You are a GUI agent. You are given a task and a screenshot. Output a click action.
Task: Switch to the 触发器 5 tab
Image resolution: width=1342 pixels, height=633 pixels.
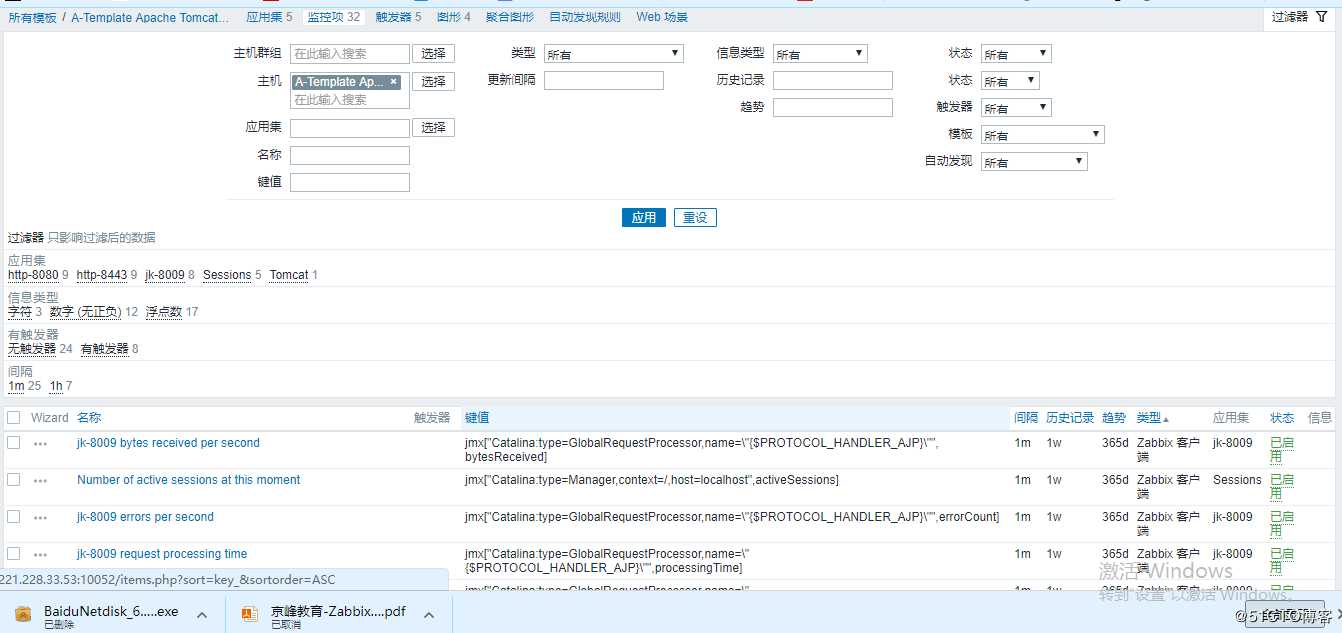398,17
